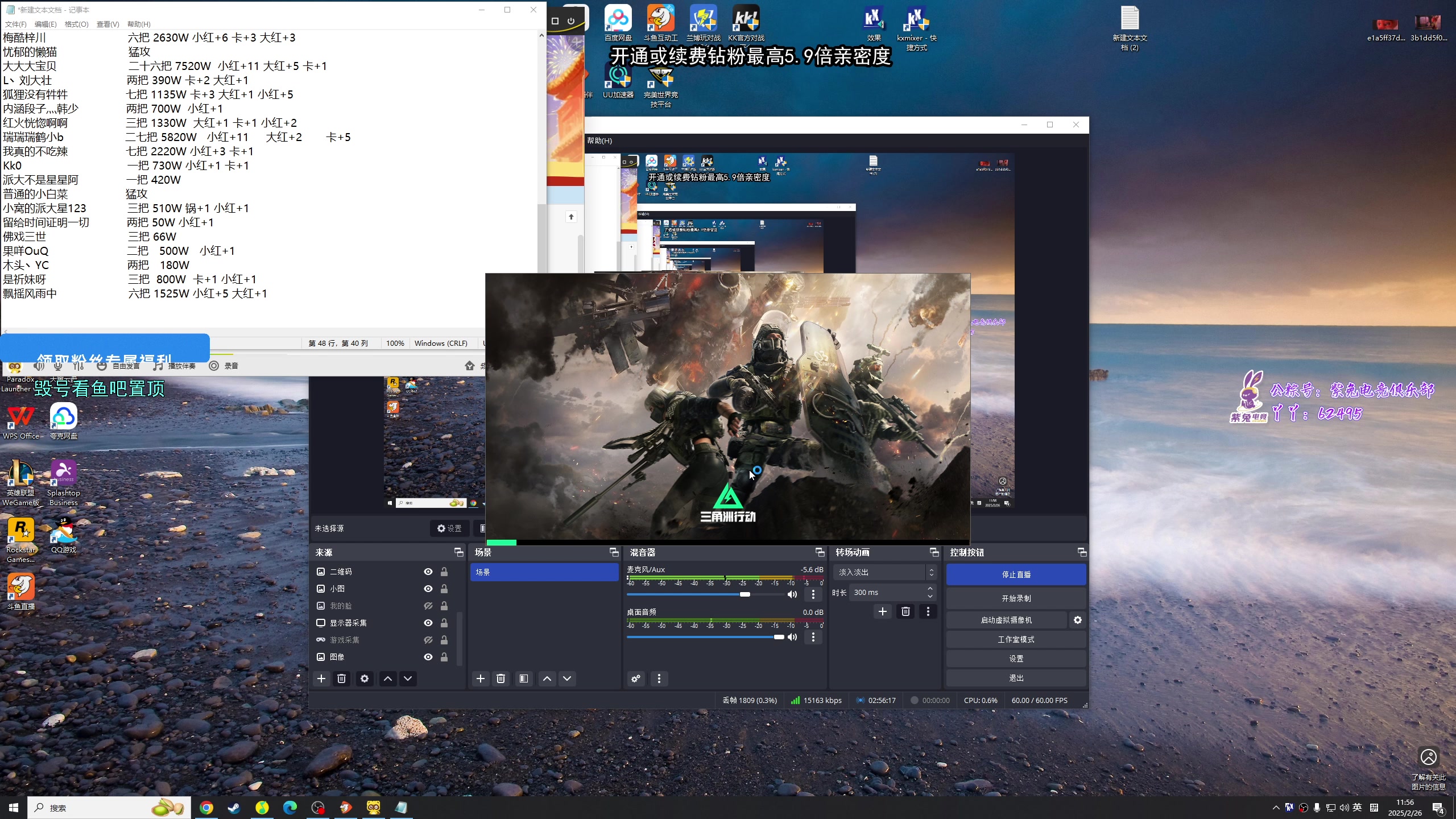This screenshot has width=1456, height=819.
Task: Open the Mixer panel's bottom three-dot menu
Action: 659,679
